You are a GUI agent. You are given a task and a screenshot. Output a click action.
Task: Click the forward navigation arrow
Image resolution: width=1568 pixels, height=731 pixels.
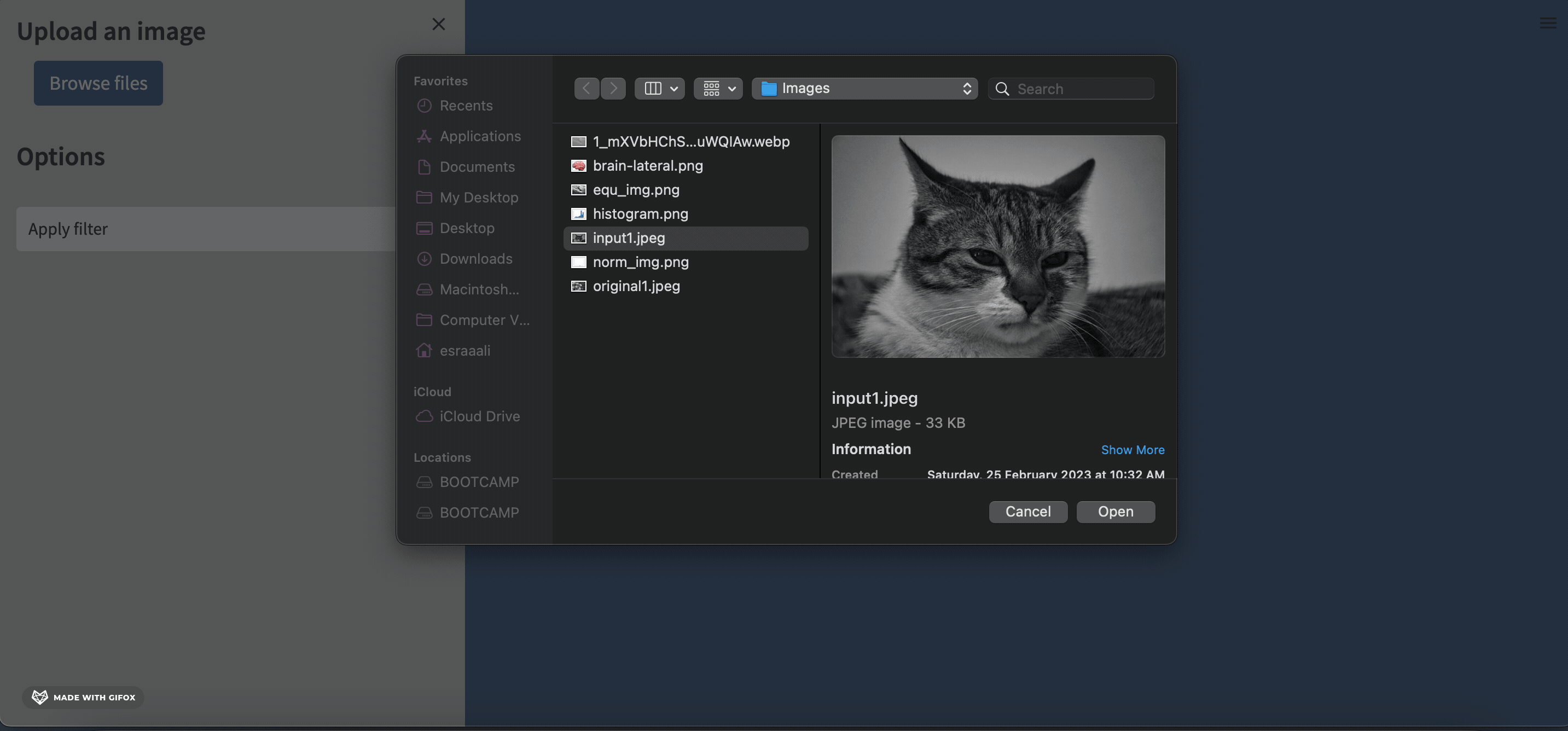pos(613,88)
